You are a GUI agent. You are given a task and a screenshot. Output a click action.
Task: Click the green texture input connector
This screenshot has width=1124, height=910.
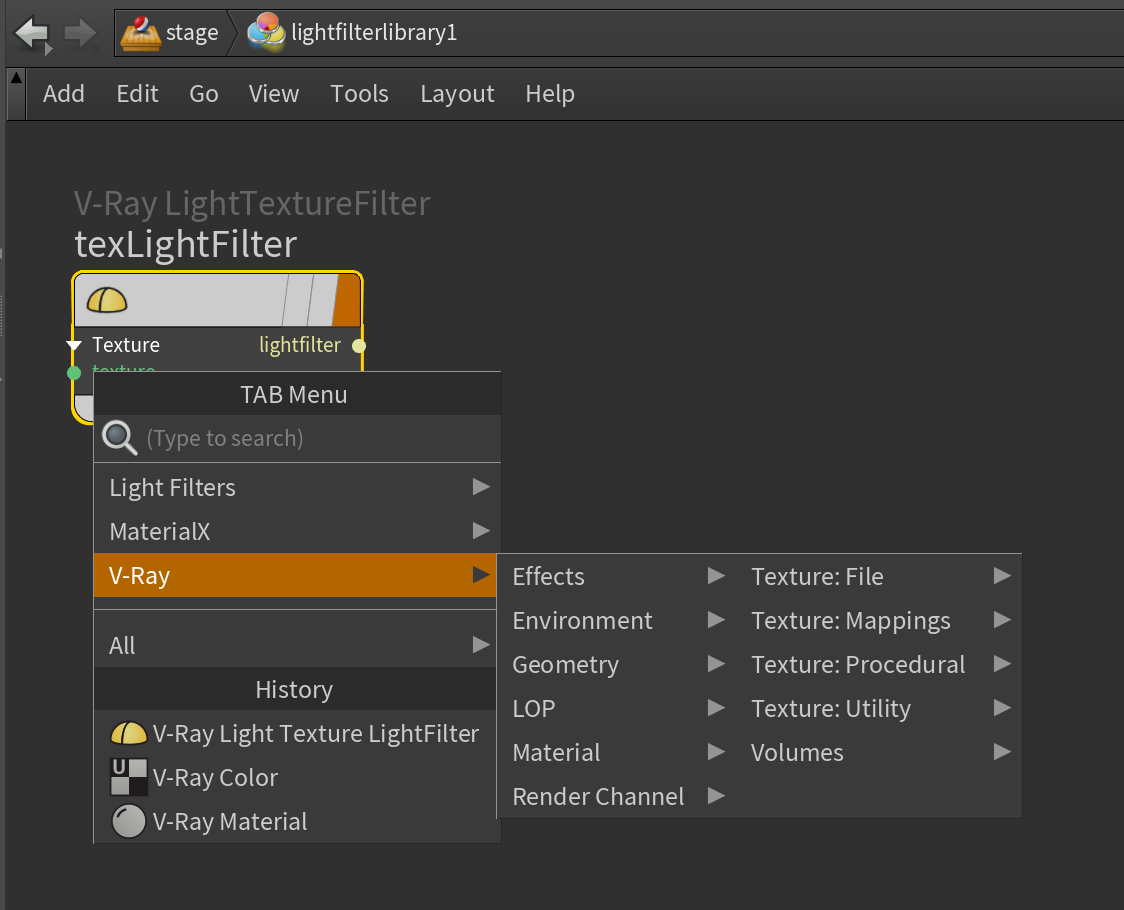74,373
